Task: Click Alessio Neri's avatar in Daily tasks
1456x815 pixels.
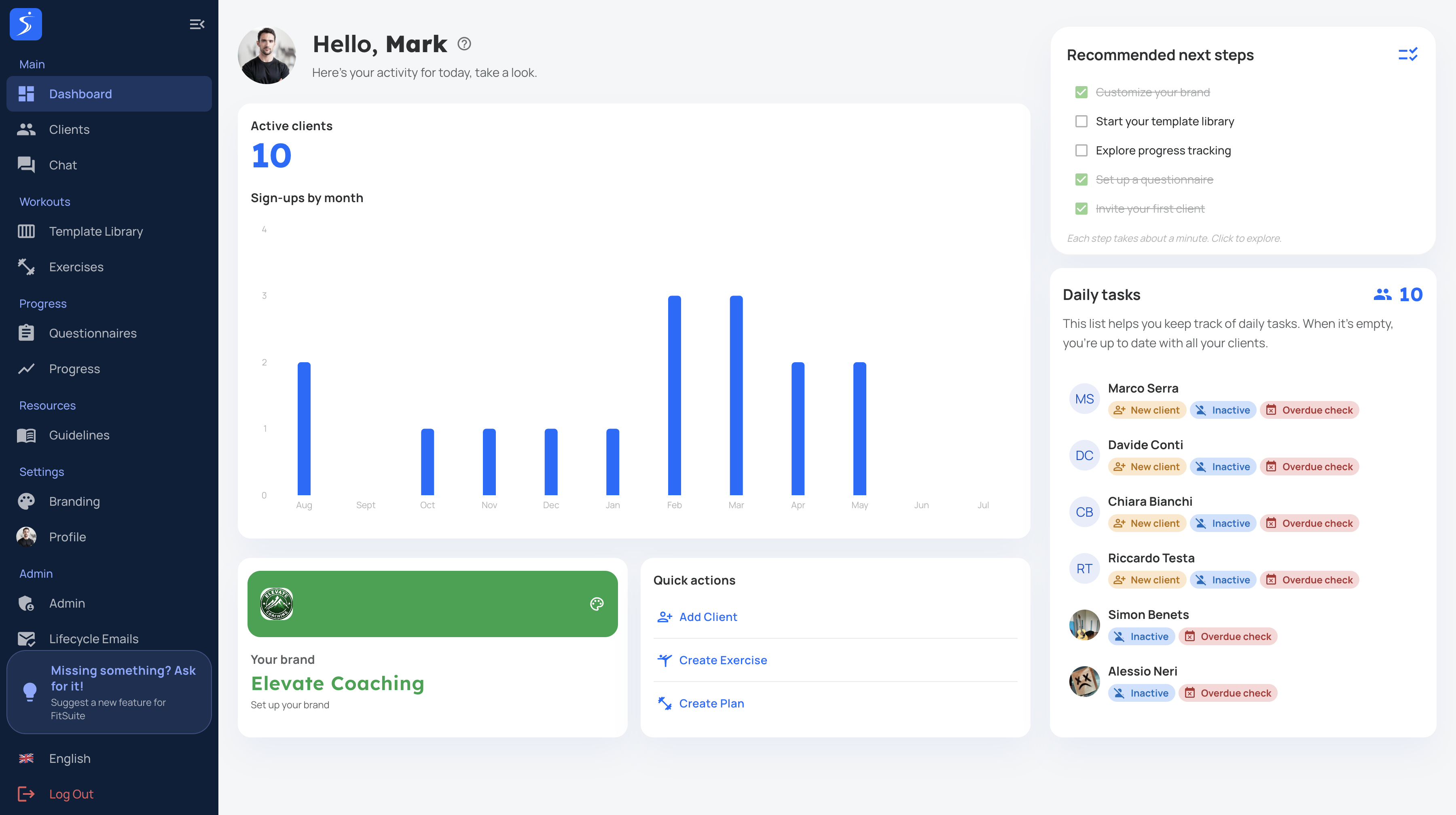Action: [1084, 682]
